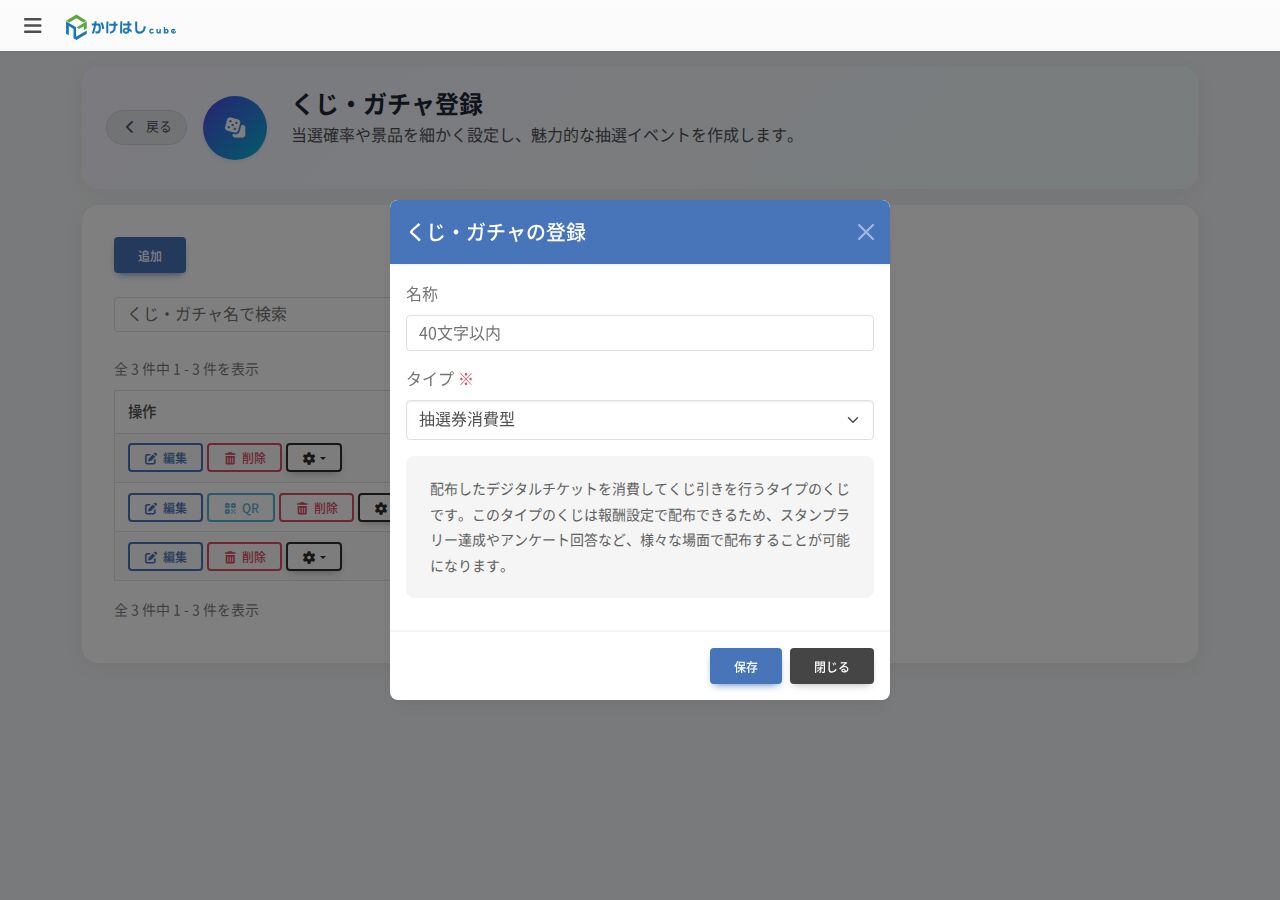This screenshot has height=900, width=1280.
Task: Click the かけはしcube logo
Action: tap(121, 27)
